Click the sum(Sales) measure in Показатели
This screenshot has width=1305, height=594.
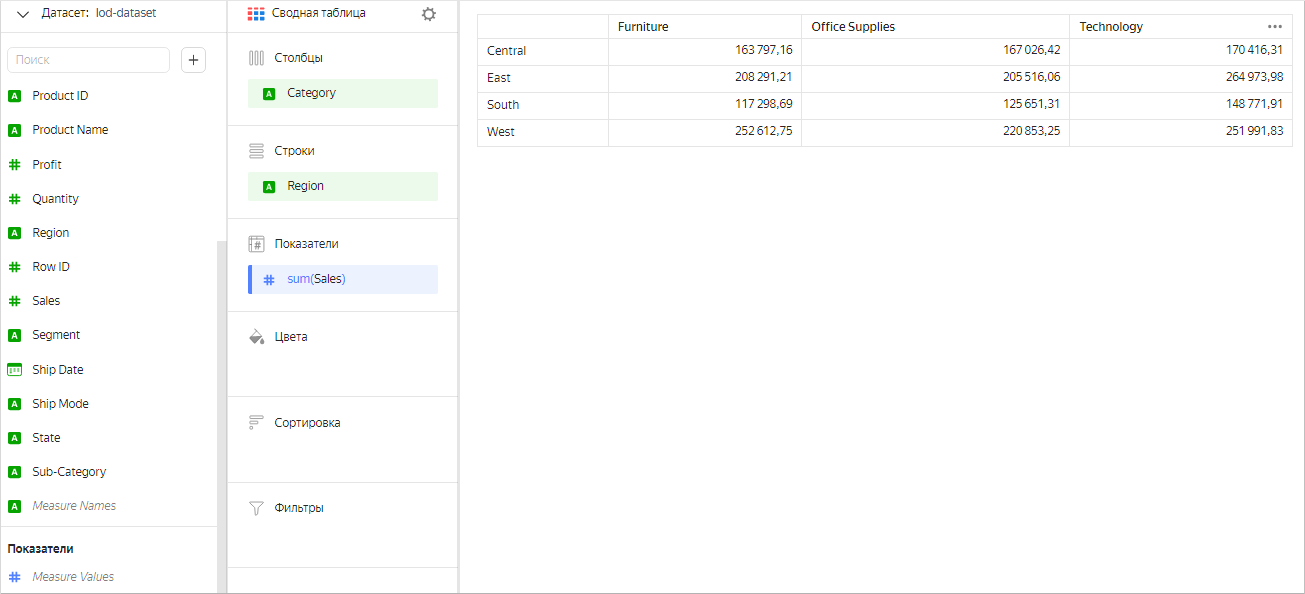coord(342,279)
